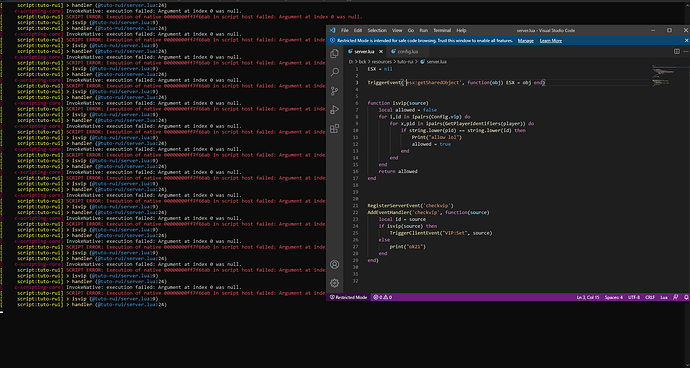Click 'function isVip(source)' code line
Viewport: 690px width, 368px height.
[398, 103]
